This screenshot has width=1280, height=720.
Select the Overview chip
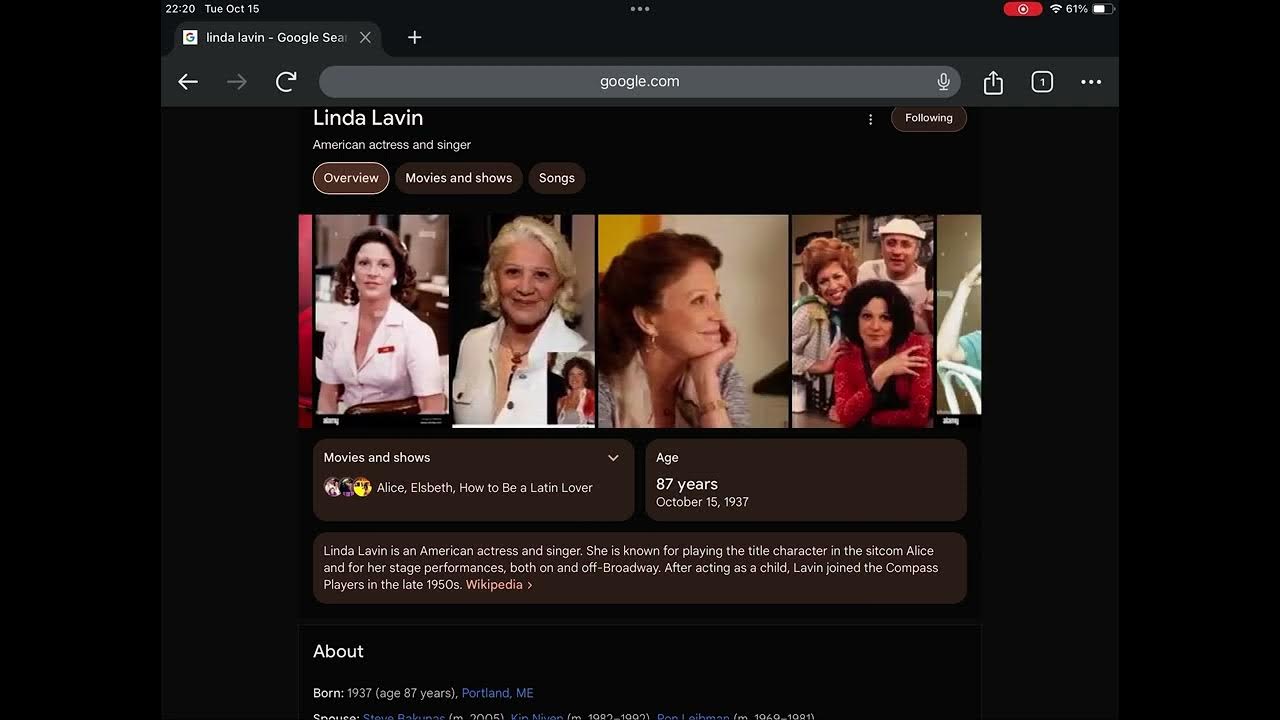pos(351,178)
